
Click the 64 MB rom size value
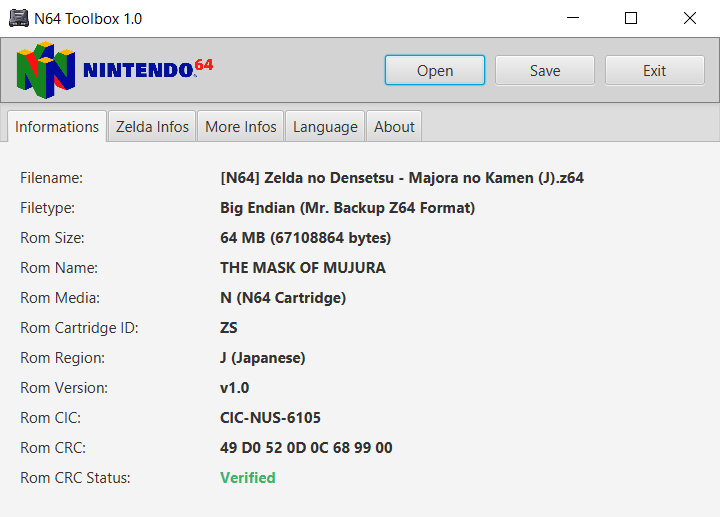pyautogui.click(x=305, y=238)
